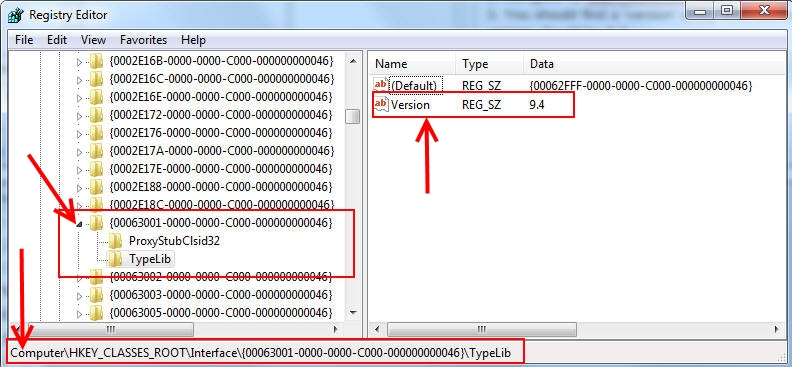Expand the {0002E172-0000-0000-C000-000000000046} key
This screenshot has height=367, width=792.
(79, 116)
